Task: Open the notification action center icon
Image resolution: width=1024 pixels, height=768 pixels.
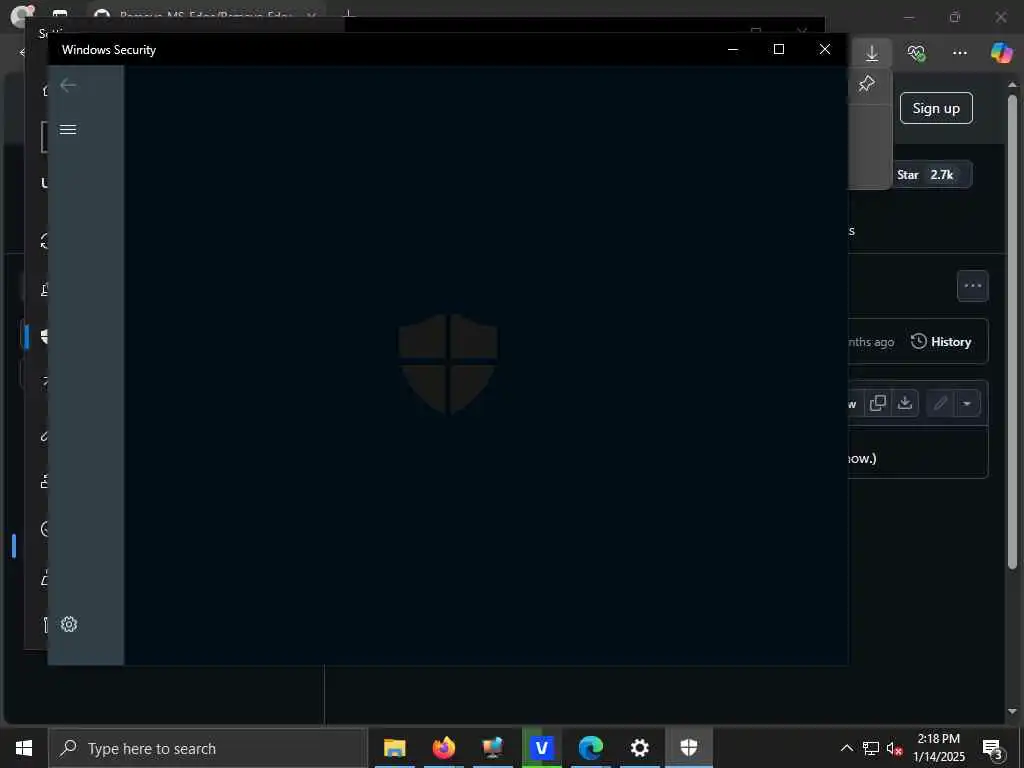Action: point(992,748)
